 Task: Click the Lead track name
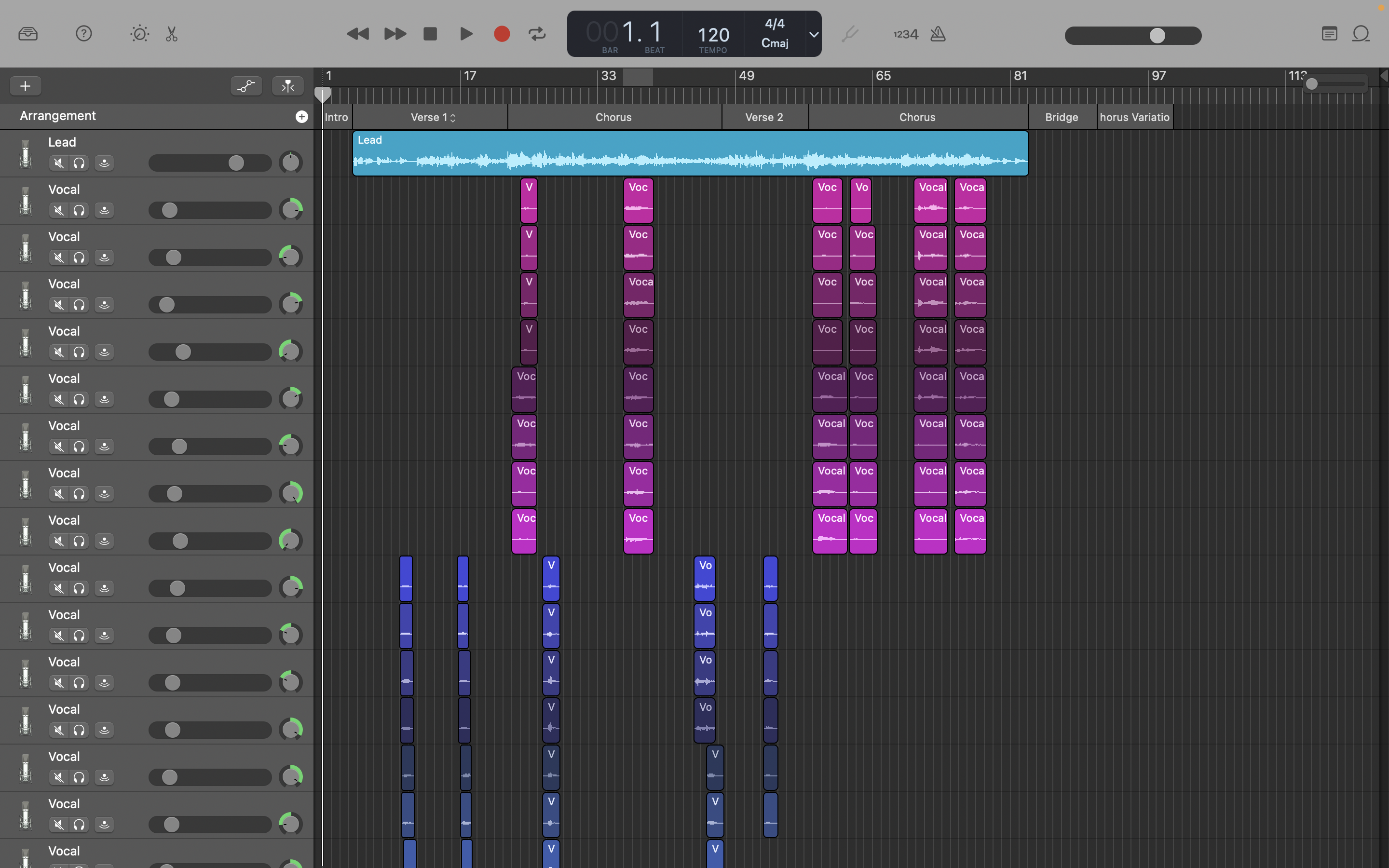click(x=62, y=142)
